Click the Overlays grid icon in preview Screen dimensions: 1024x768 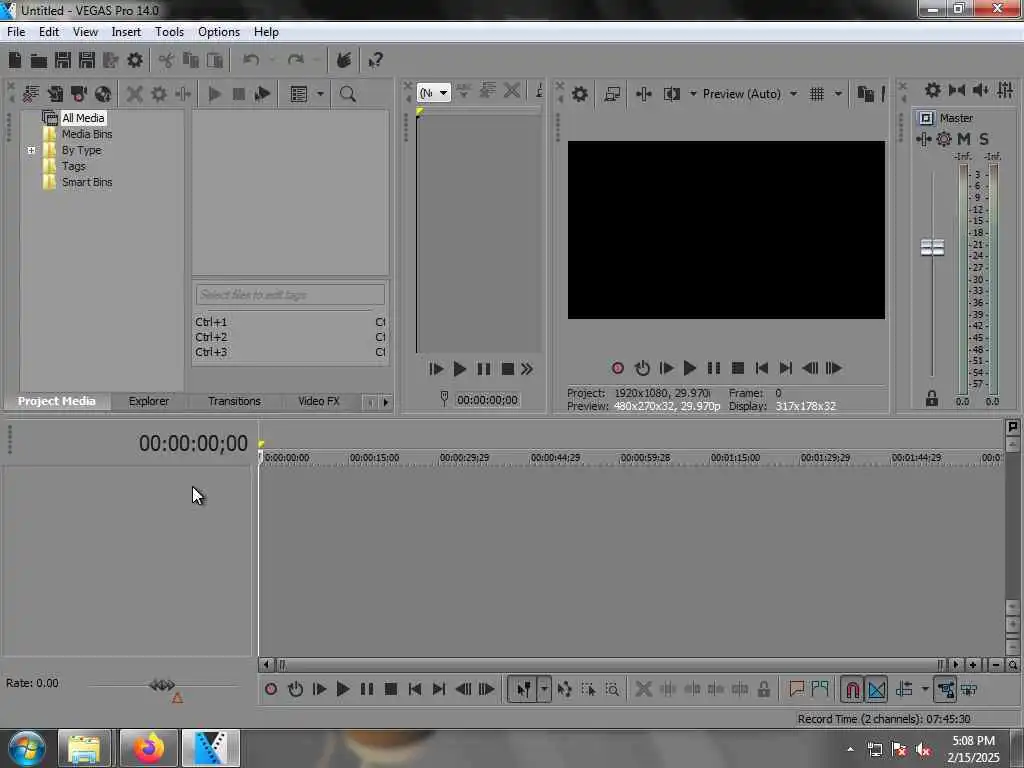pyautogui.click(x=816, y=94)
